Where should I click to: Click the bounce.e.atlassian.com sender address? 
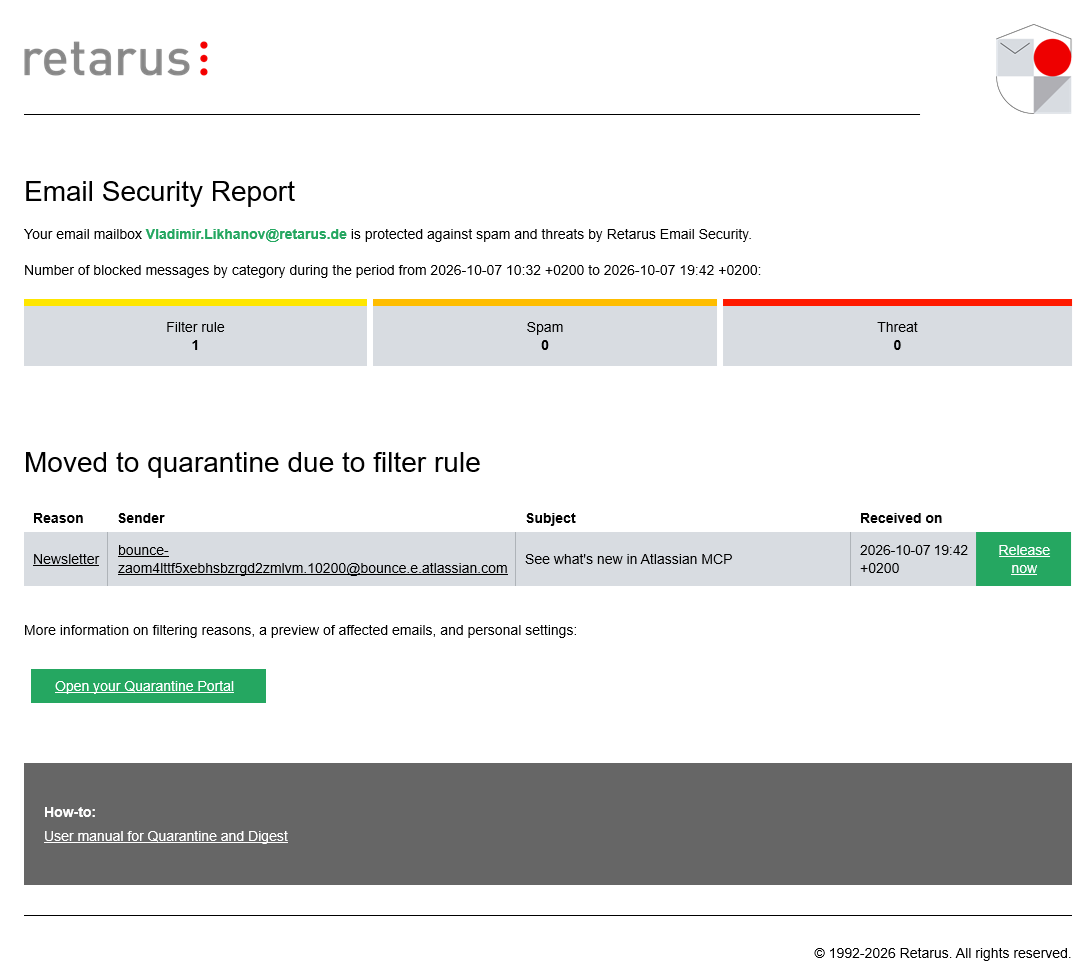313,559
